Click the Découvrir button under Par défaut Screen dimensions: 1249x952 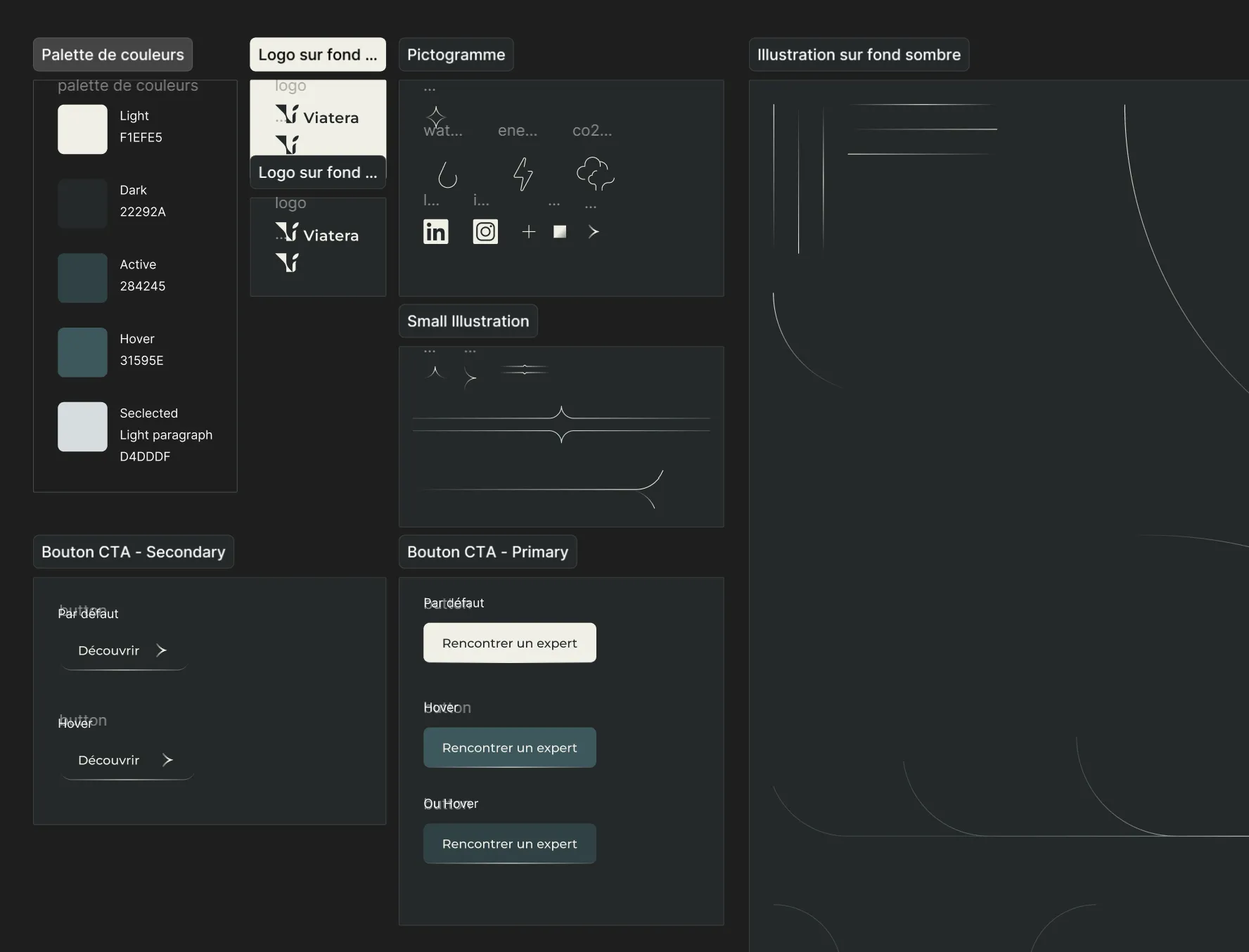point(124,651)
